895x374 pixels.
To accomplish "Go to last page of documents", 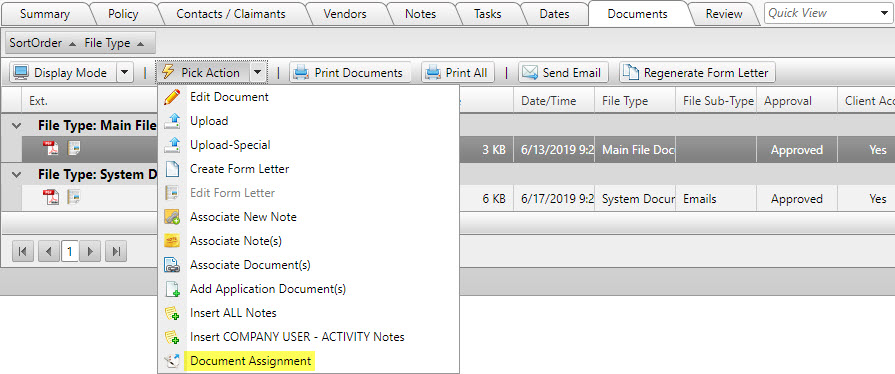I will 116,251.
